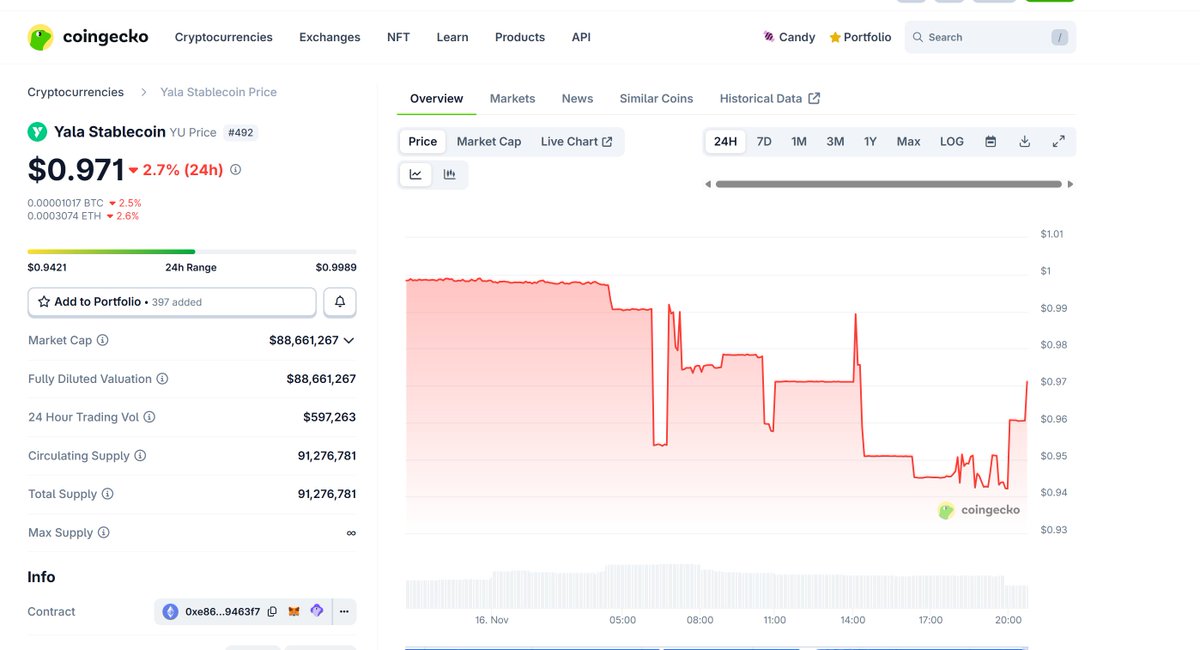Click the Ethereum chain icon in Contract

pyautogui.click(x=170, y=612)
